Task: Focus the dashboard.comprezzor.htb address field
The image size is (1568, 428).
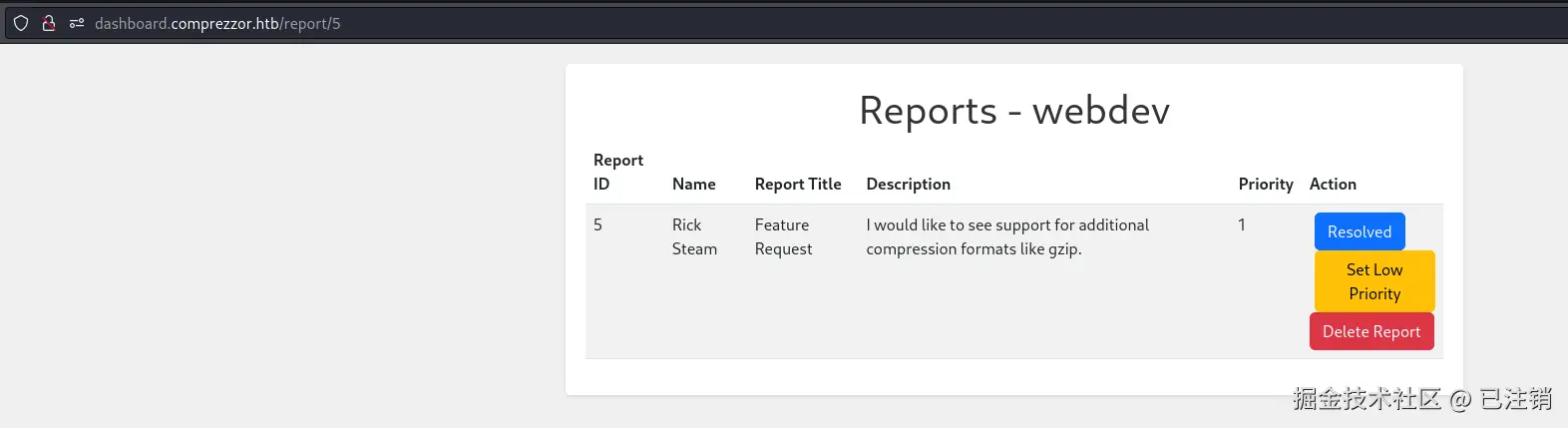Action: coord(217,23)
